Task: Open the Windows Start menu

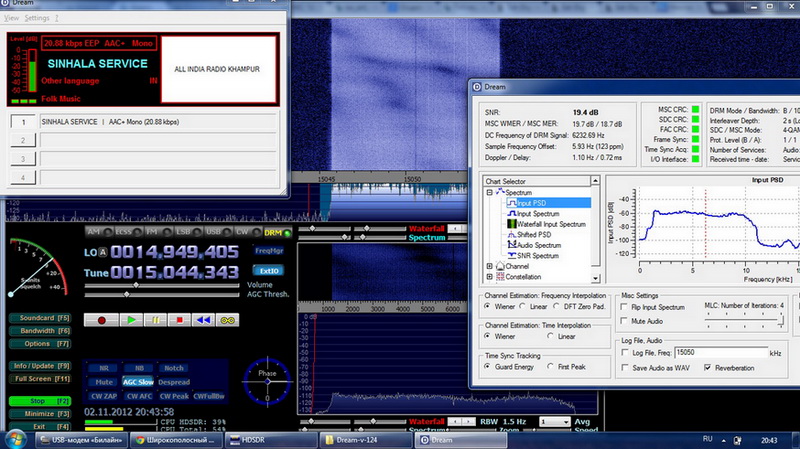Action: 15,439
